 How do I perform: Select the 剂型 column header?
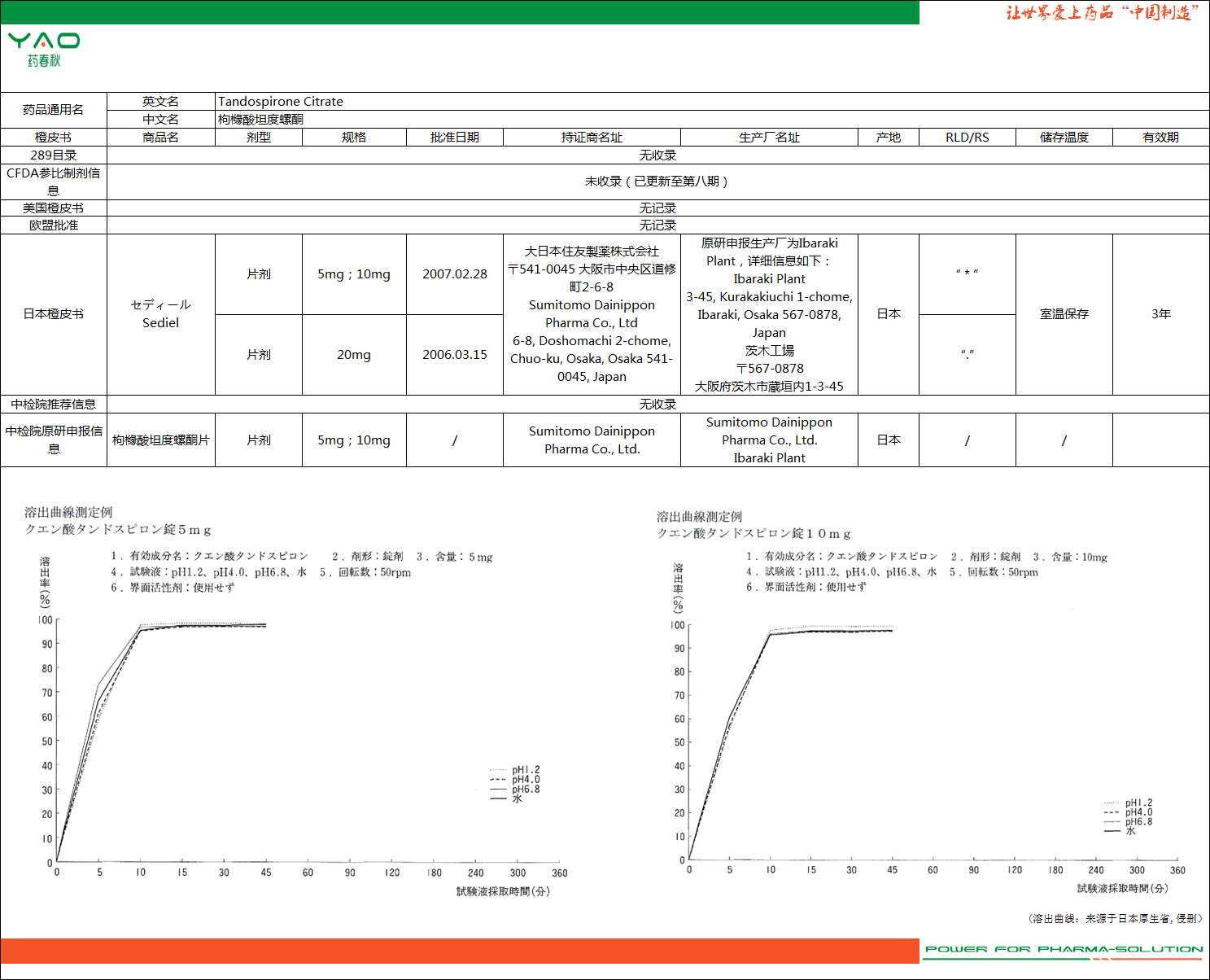259,138
